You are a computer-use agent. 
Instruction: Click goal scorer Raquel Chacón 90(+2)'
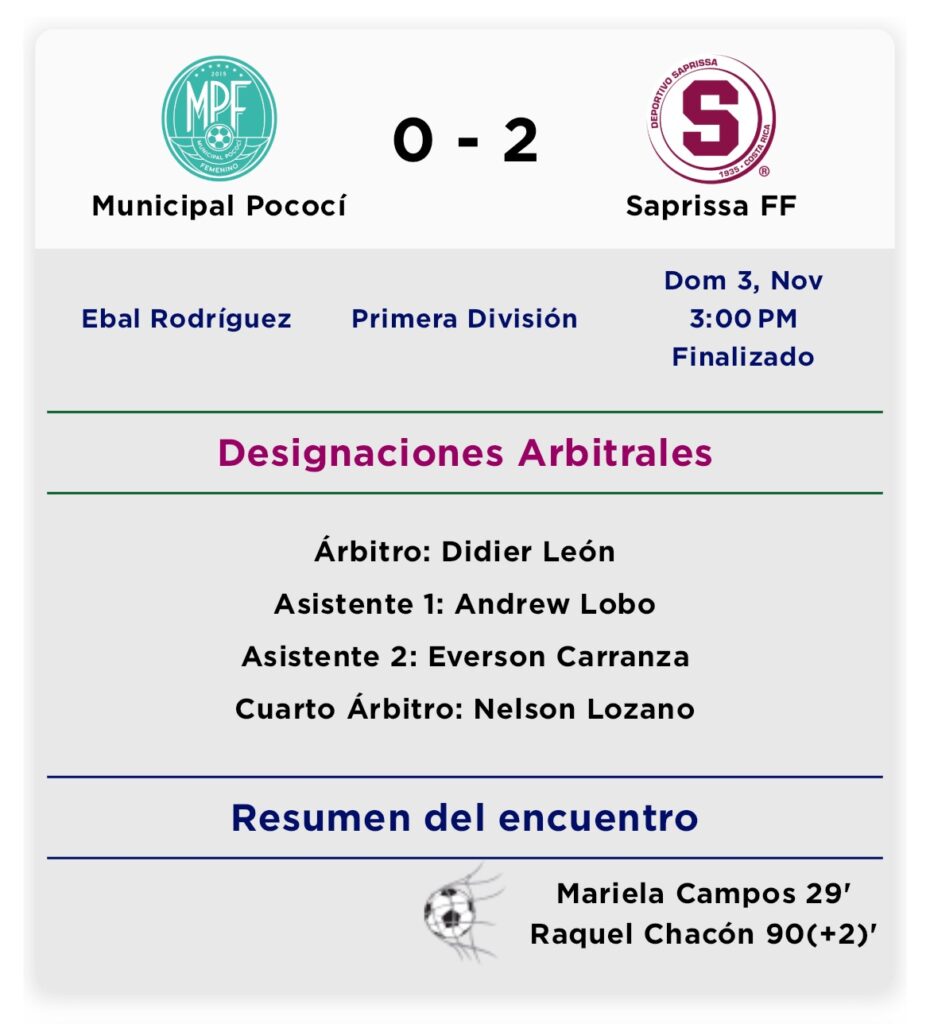pyautogui.click(x=705, y=934)
